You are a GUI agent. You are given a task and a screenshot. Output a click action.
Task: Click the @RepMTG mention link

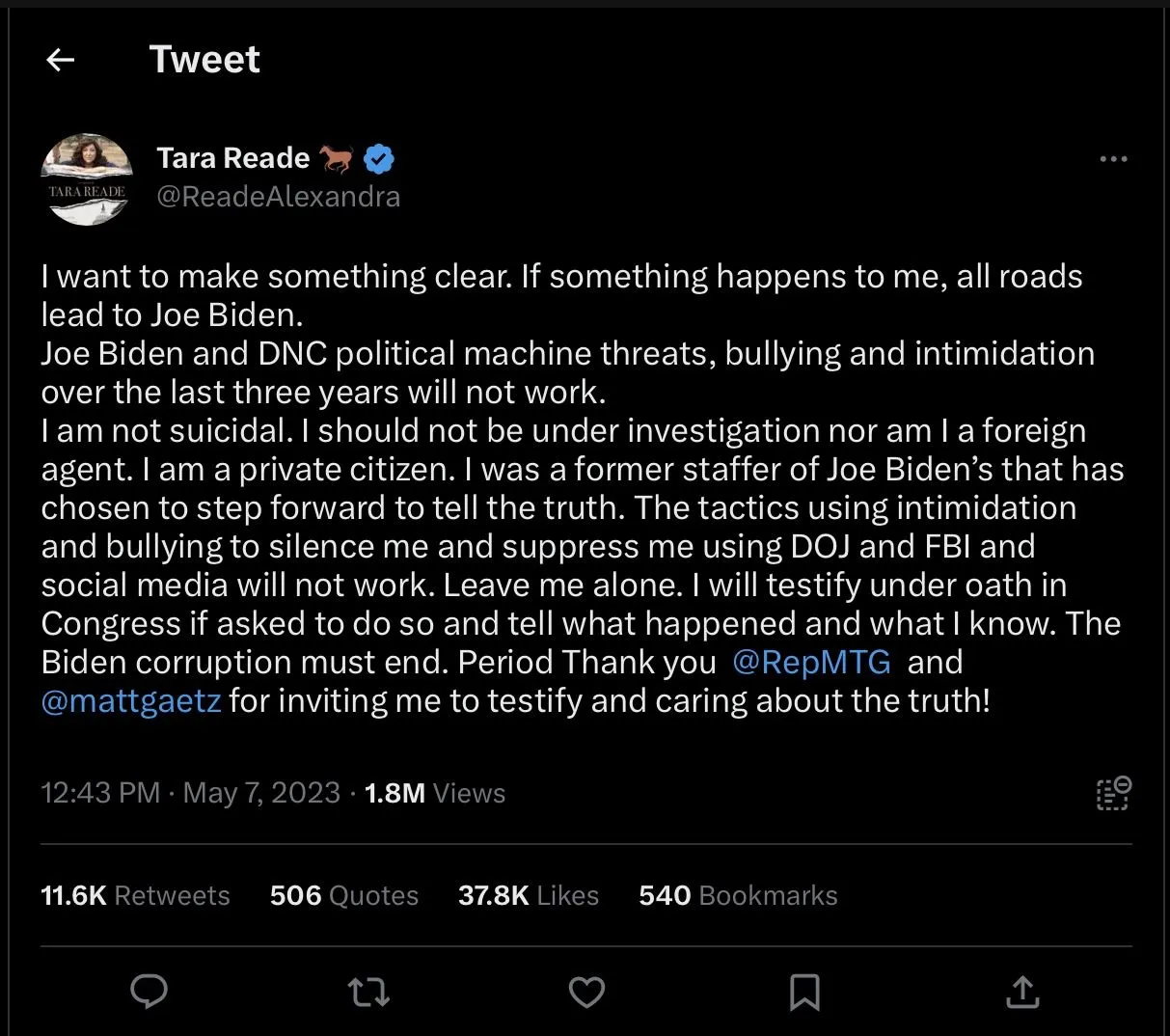[x=811, y=663]
